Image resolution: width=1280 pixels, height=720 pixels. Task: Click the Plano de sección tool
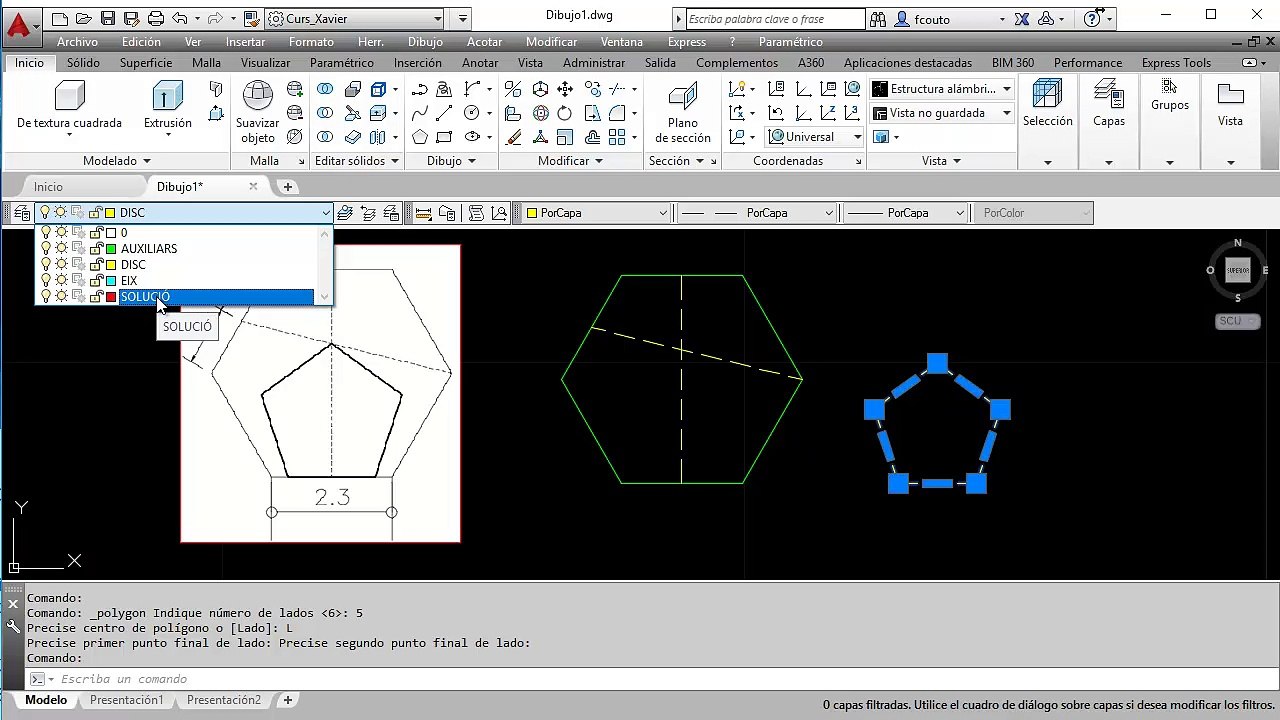click(x=683, y=113)
